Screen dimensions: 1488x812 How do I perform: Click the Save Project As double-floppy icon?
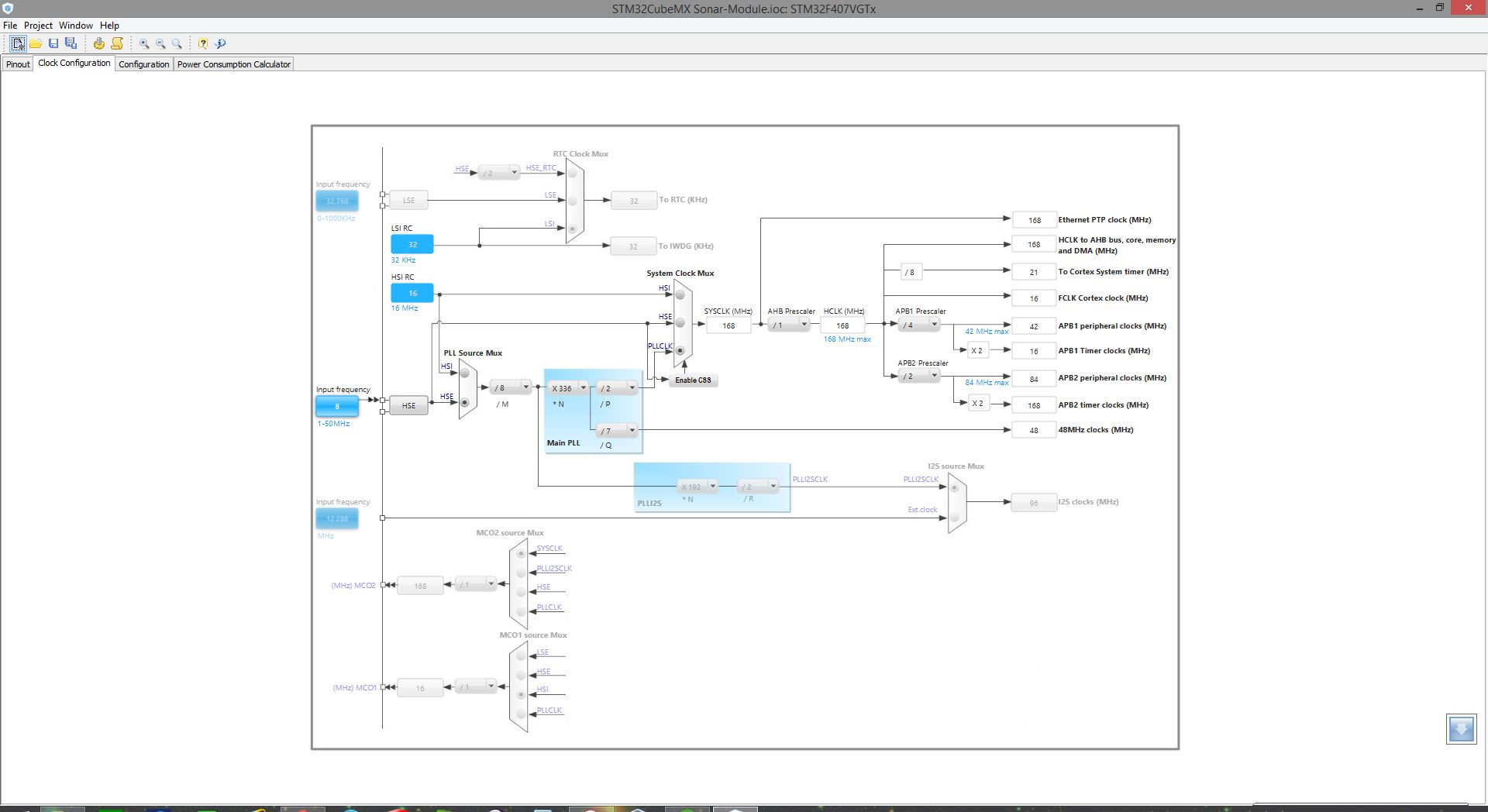coord(71,43)
